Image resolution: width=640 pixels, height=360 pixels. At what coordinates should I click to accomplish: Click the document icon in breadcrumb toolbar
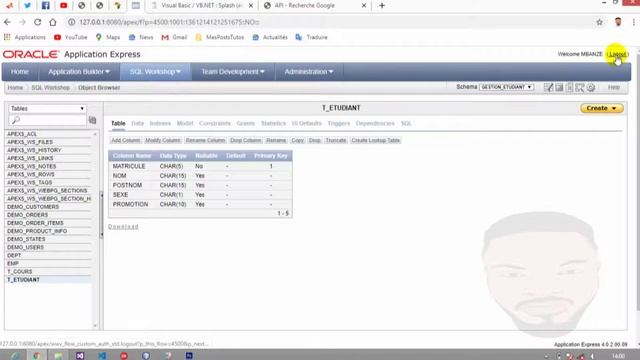pos(569,87)
